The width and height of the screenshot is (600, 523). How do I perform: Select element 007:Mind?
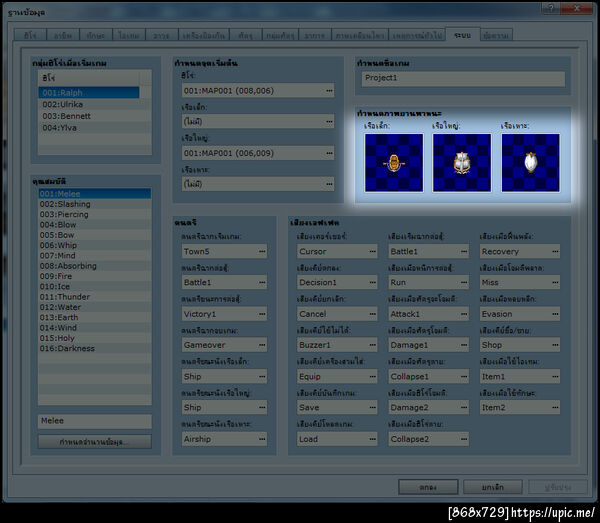pos(95,256)
